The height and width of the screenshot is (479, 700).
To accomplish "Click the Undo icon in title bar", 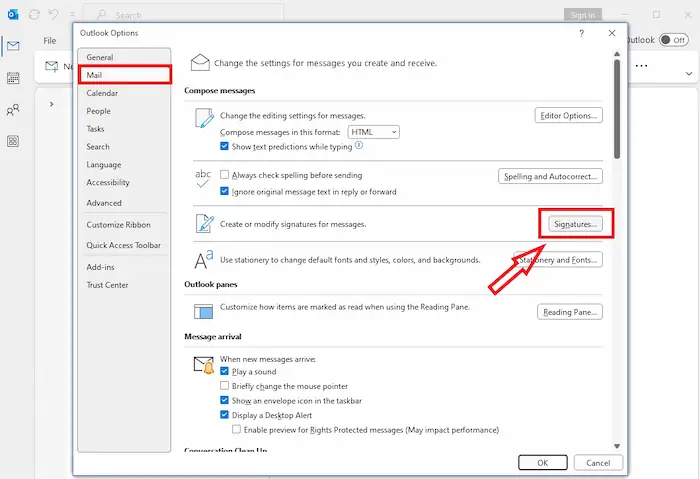I will pyautogui.click(x=54, y=14).
